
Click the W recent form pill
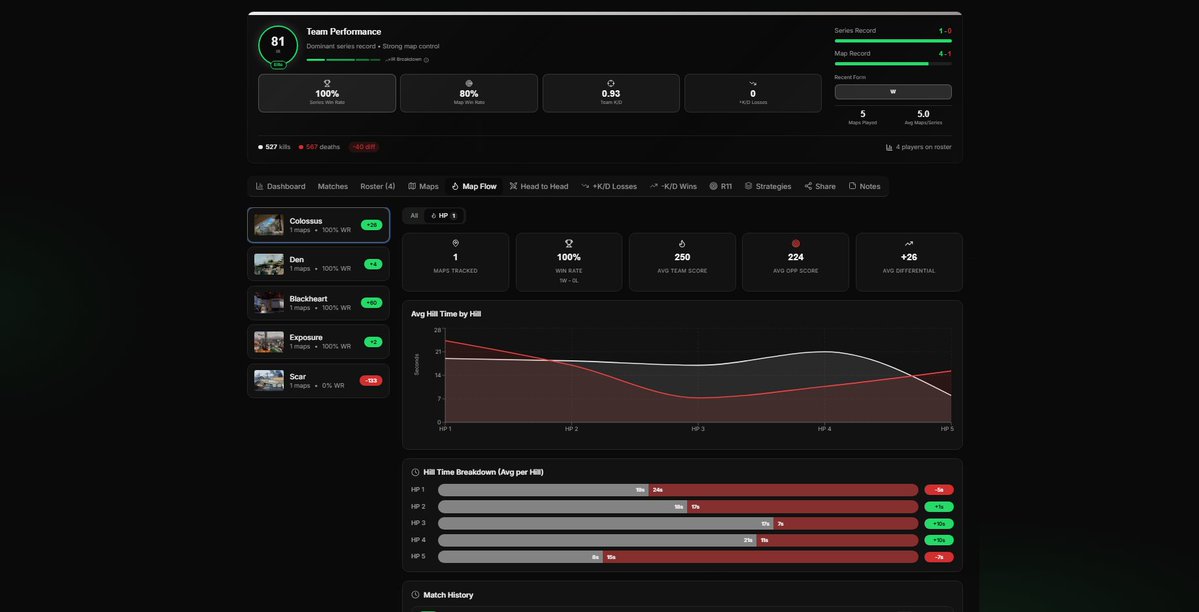893,92
